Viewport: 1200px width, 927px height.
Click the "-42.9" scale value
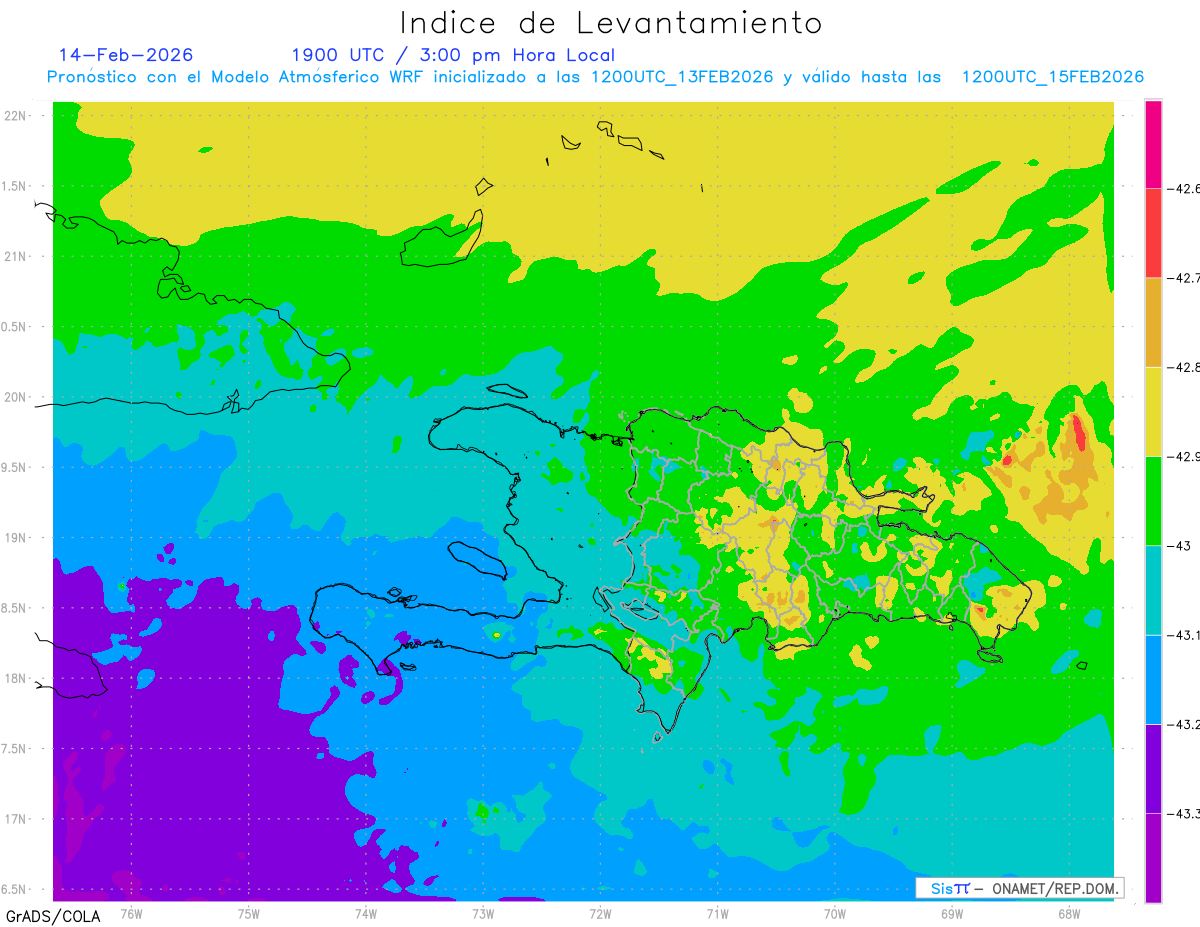(1183, 456)
